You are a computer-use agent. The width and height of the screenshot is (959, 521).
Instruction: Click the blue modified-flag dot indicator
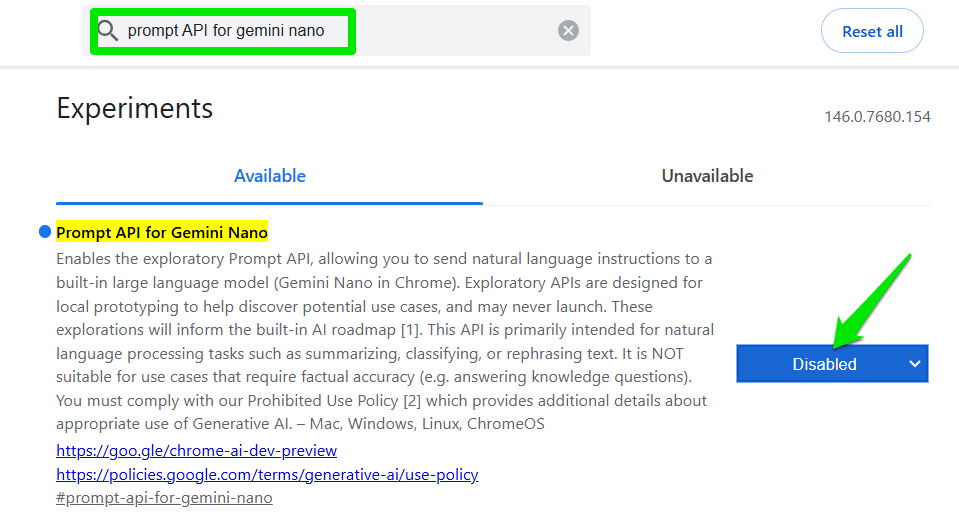click(44, 233)
